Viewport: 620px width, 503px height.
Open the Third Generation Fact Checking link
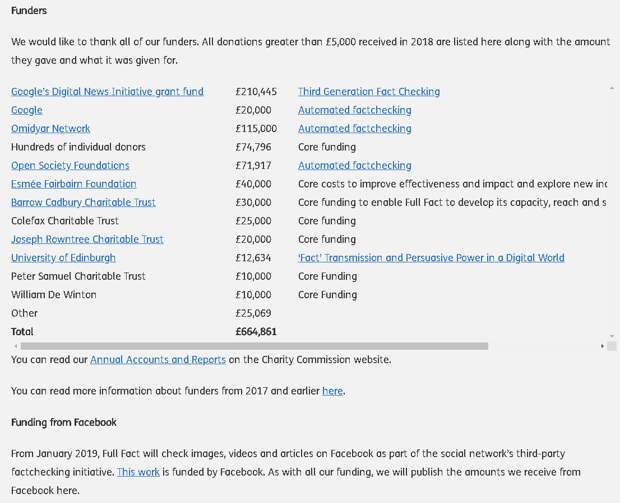pyautogui.click(x=369, y=92)
